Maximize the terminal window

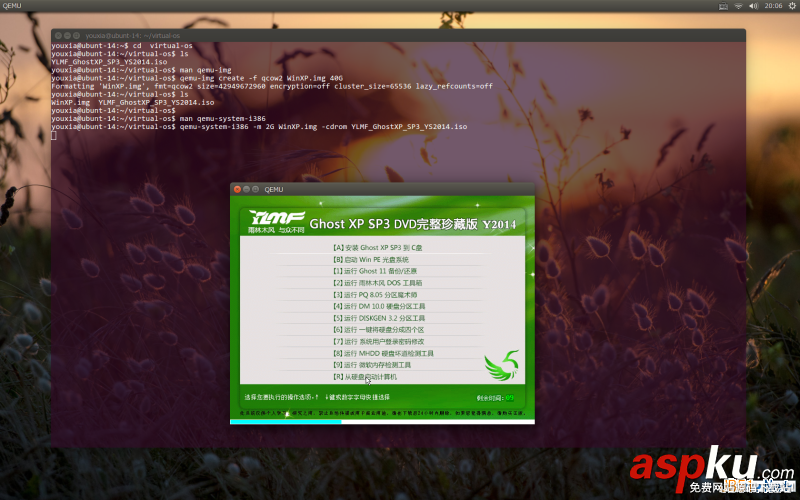pos(77,36)
